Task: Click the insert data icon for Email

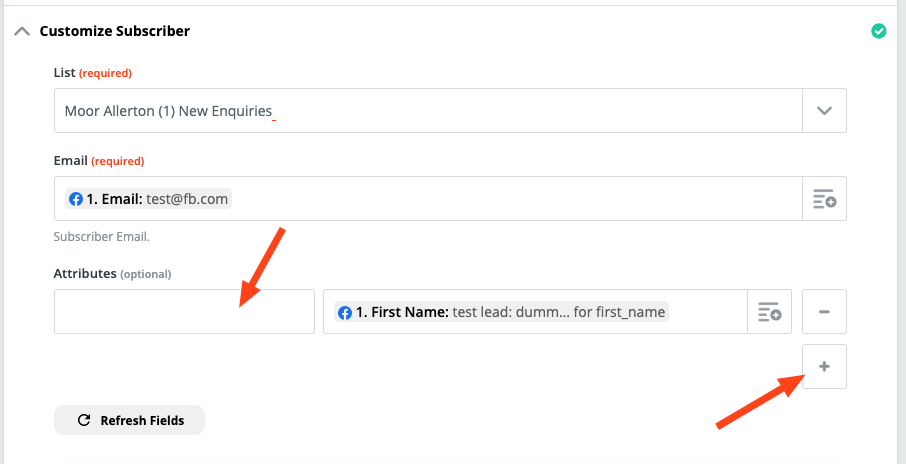Action: coord(824,199)
